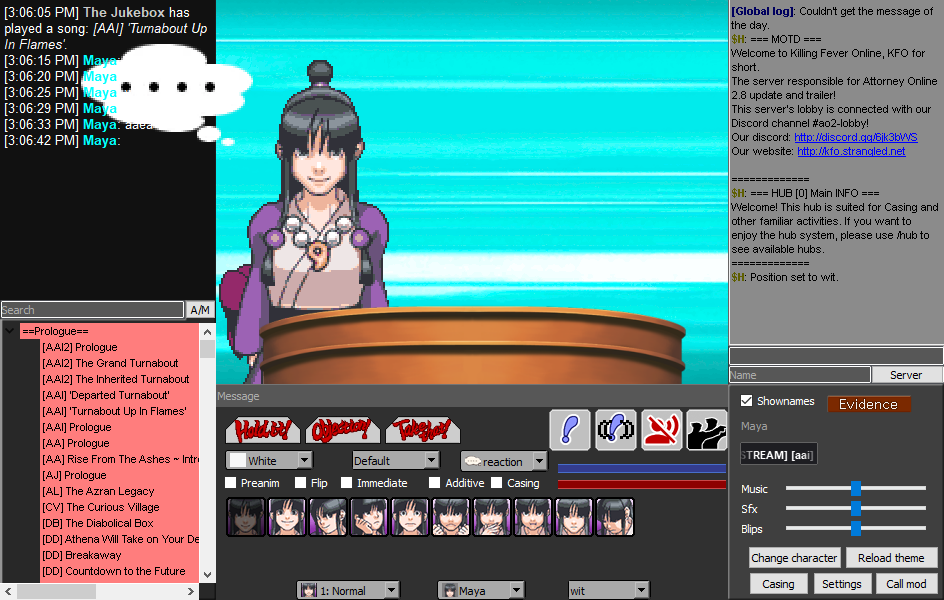Open the reaction chat bubble dropdown
This screenshot has width=944, height=600.
pyautogui.click(x=504, y=461)
